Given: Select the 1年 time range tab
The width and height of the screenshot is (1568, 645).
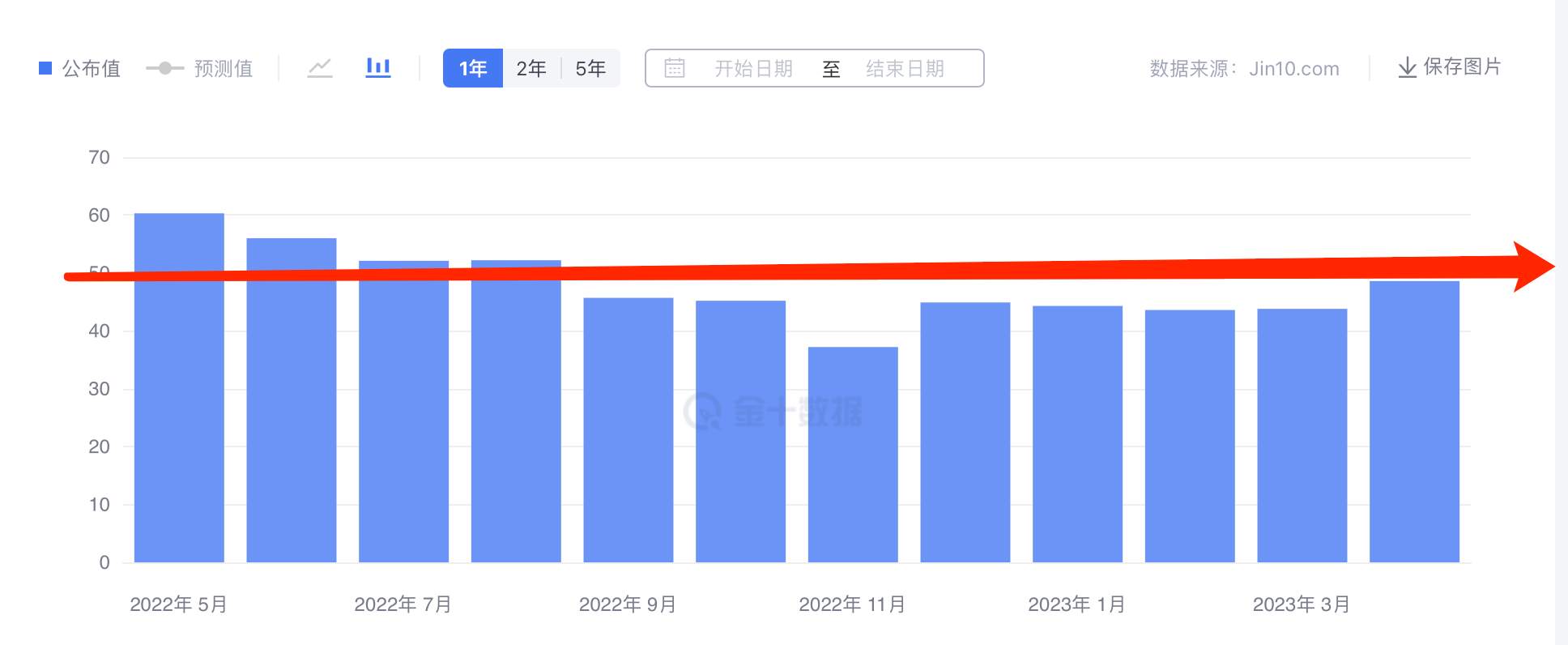Looking at the screenshot, I should [x=473, y=68].
